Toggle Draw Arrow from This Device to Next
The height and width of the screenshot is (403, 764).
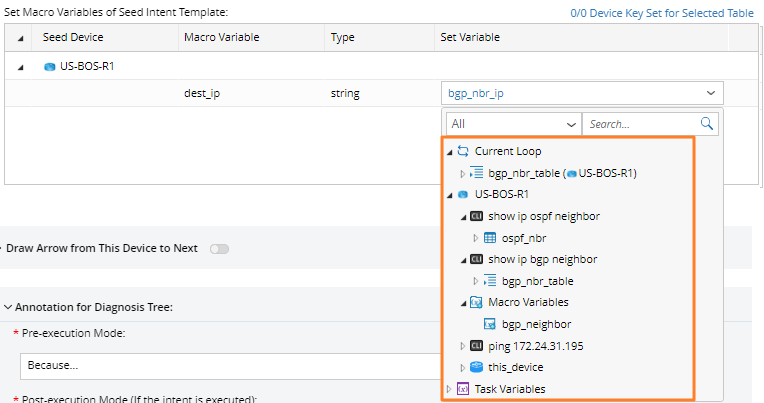(219, 248)
